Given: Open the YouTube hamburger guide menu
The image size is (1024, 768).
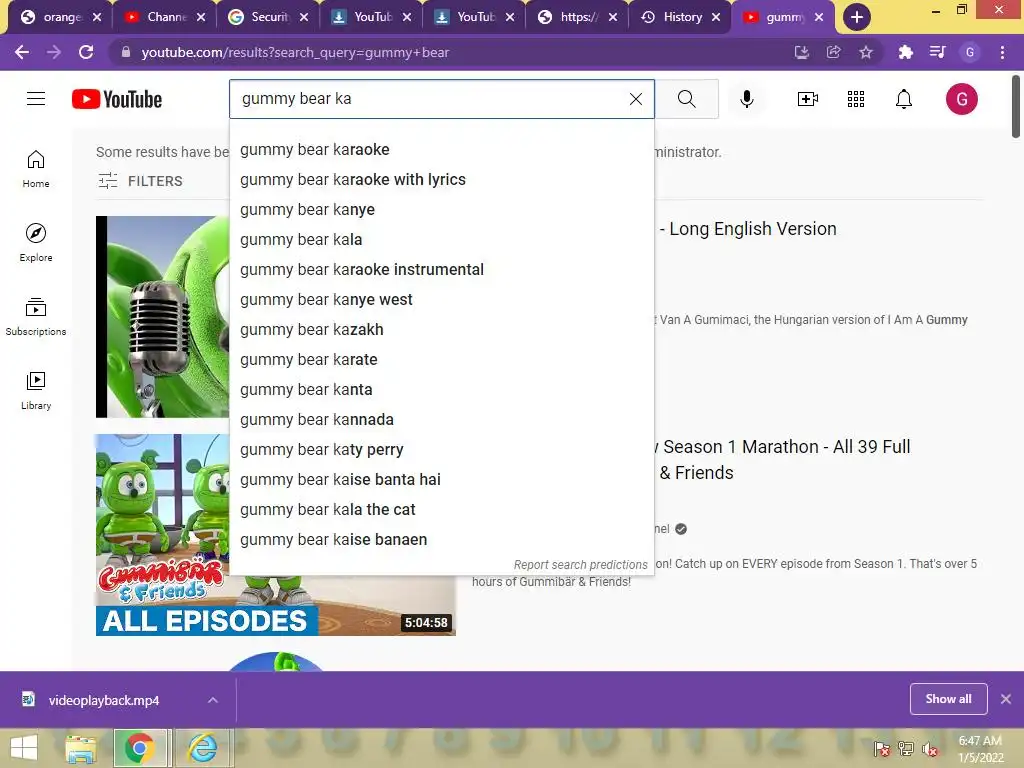Looking at the screenshot, I should pos(36,99).
